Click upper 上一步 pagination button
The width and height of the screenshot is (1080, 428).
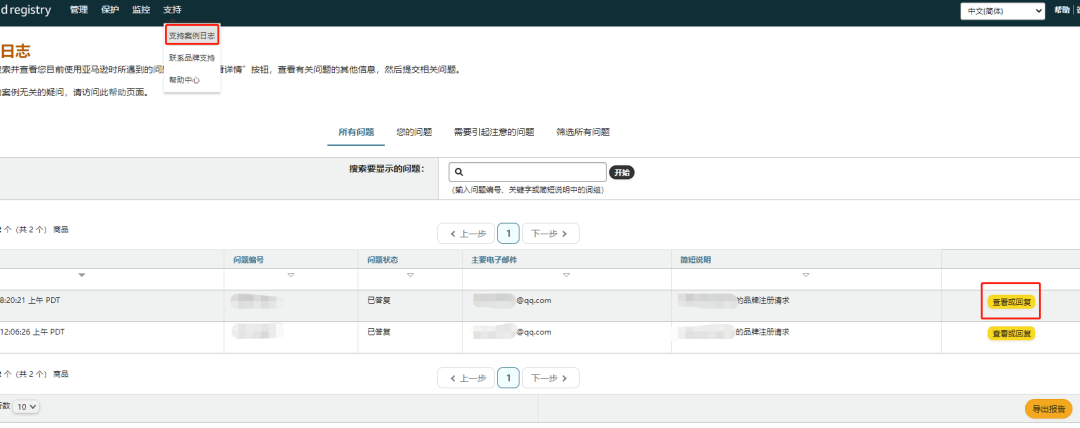[468, 234]
